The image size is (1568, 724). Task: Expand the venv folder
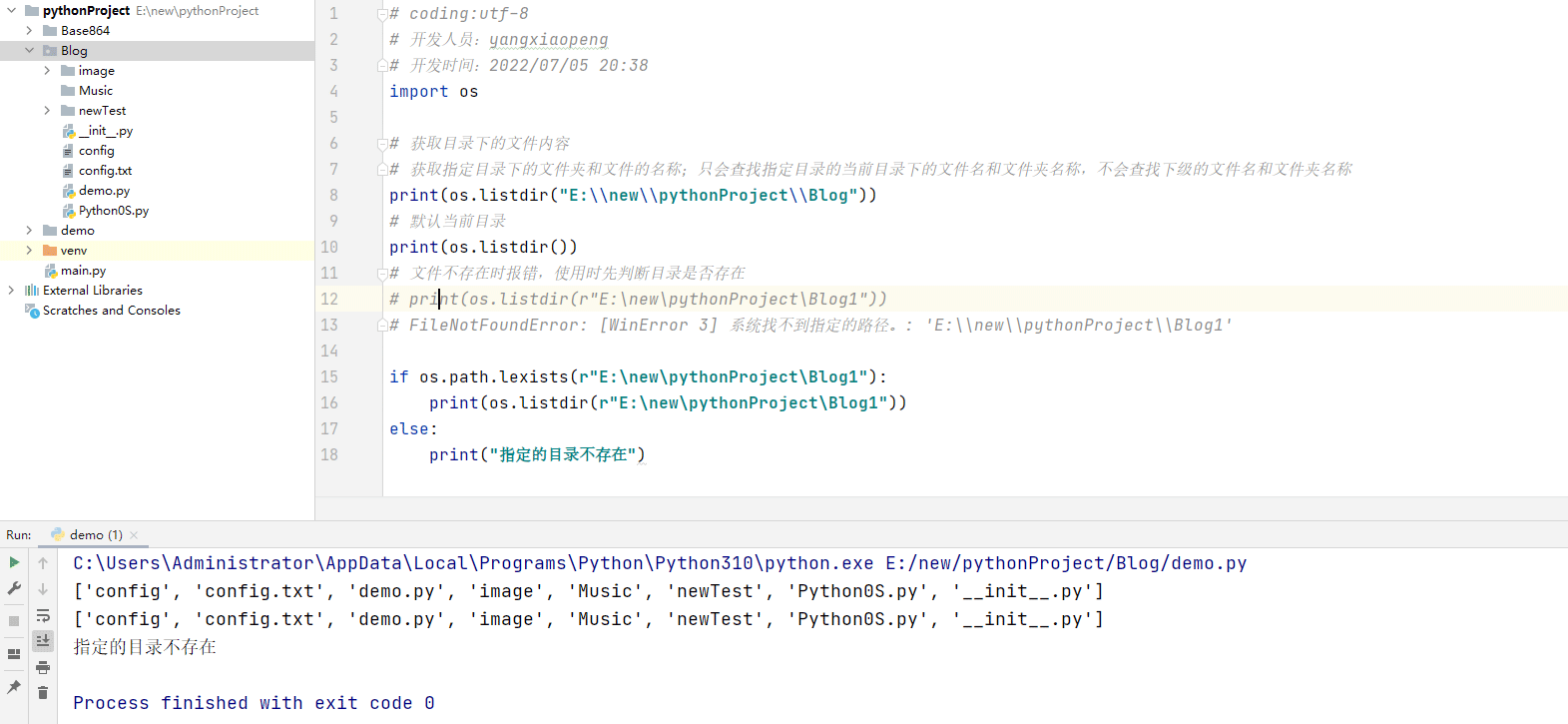pyautogui.click(x=29, y=251)
